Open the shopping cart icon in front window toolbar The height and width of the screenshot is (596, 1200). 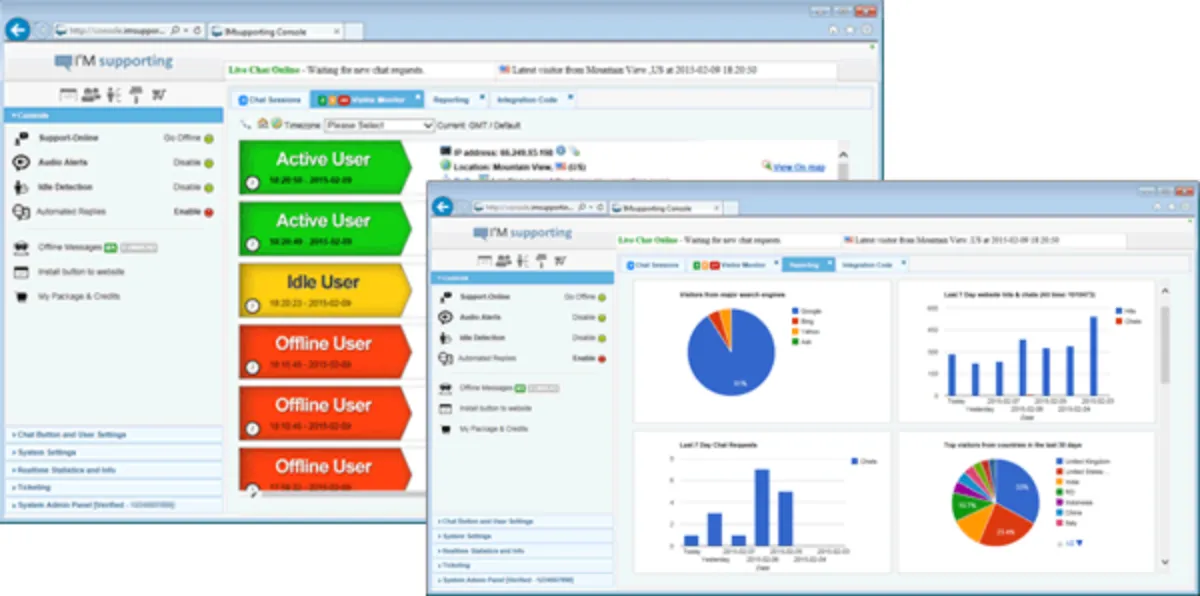pyautogui.click(x=559, y=261)
